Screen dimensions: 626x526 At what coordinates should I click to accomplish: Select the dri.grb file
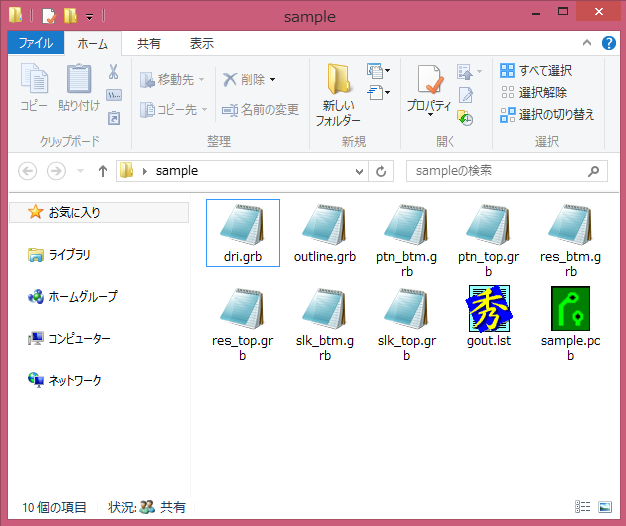(243, 233)
